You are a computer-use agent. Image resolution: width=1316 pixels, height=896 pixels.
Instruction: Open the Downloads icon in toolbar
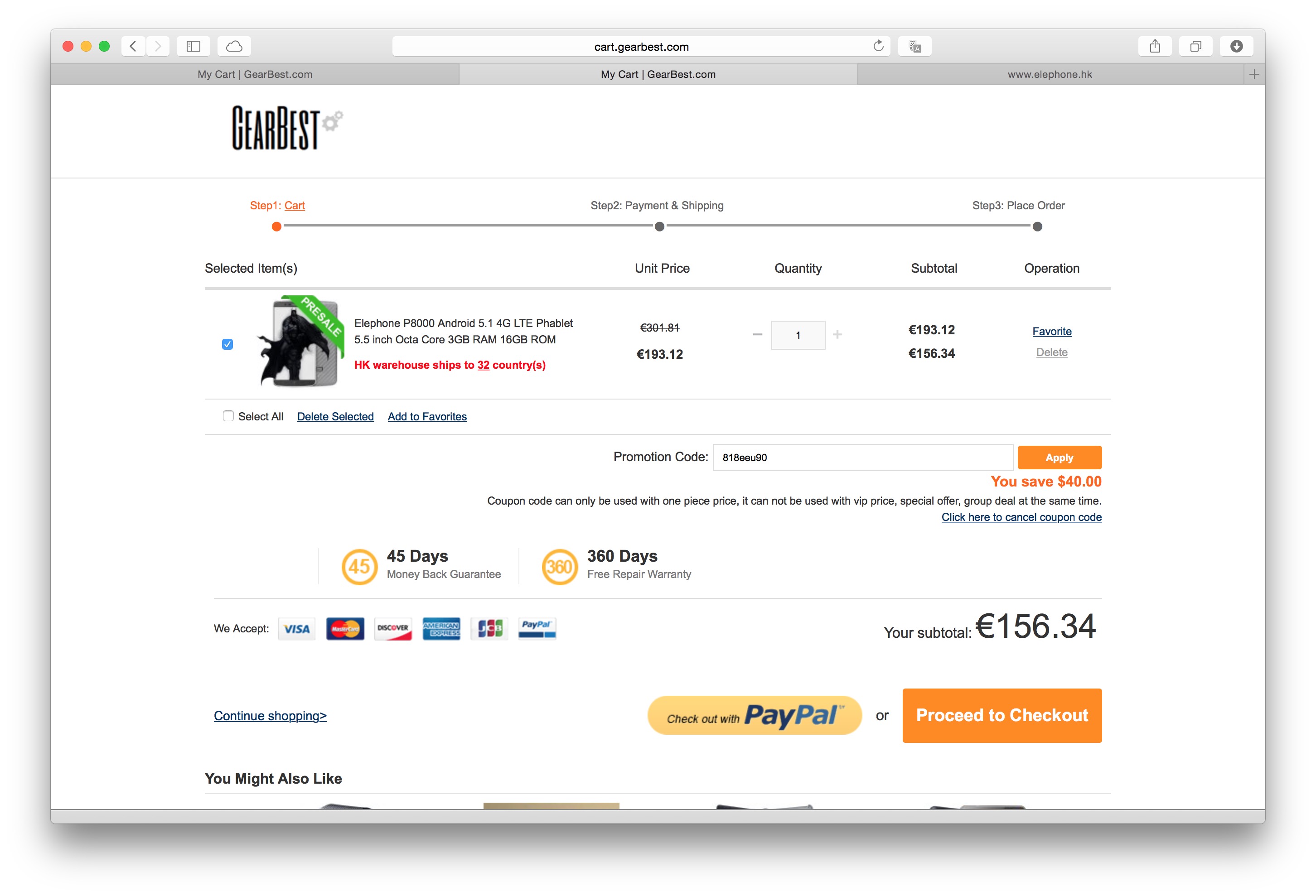pos(1236,46)
